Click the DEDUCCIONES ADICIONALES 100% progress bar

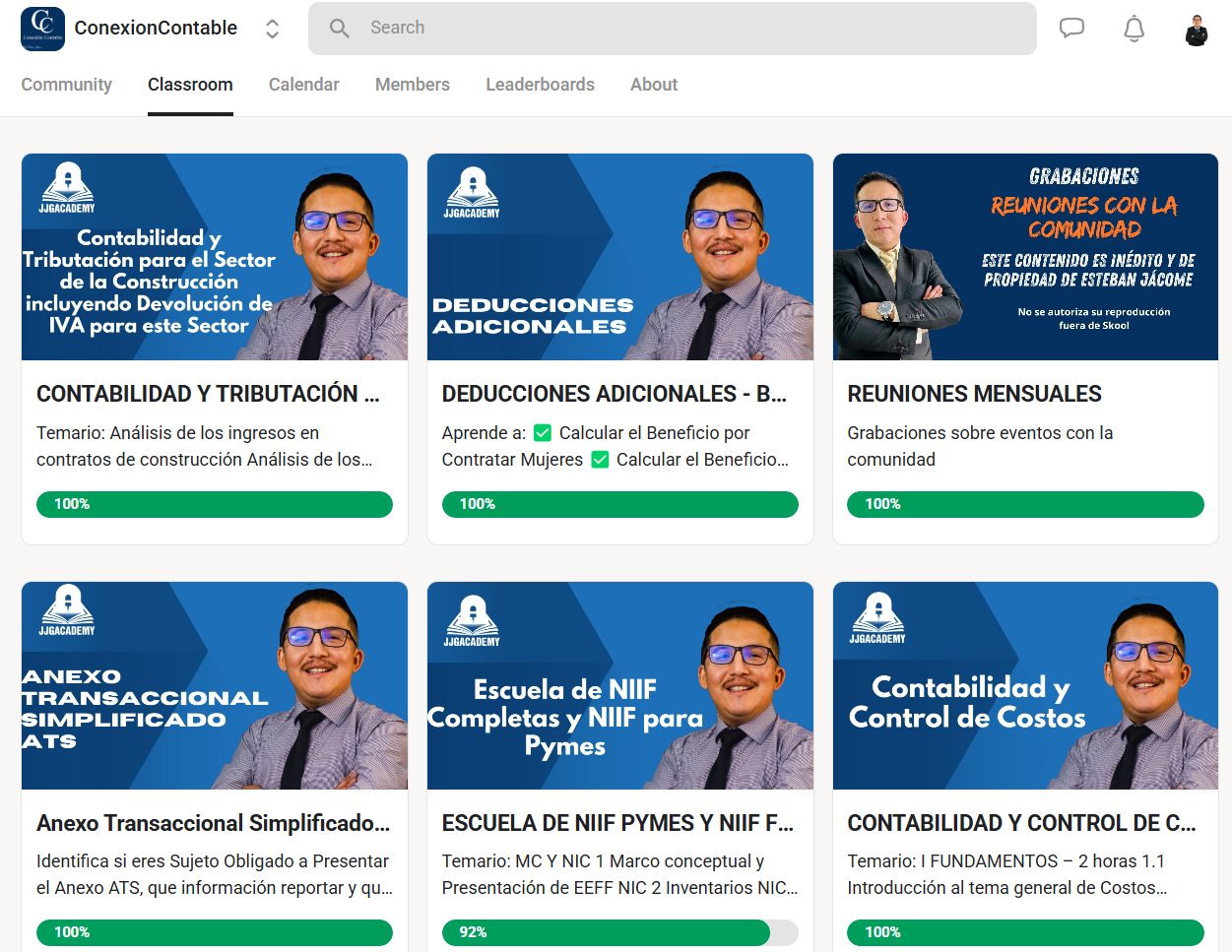[620, 504]
